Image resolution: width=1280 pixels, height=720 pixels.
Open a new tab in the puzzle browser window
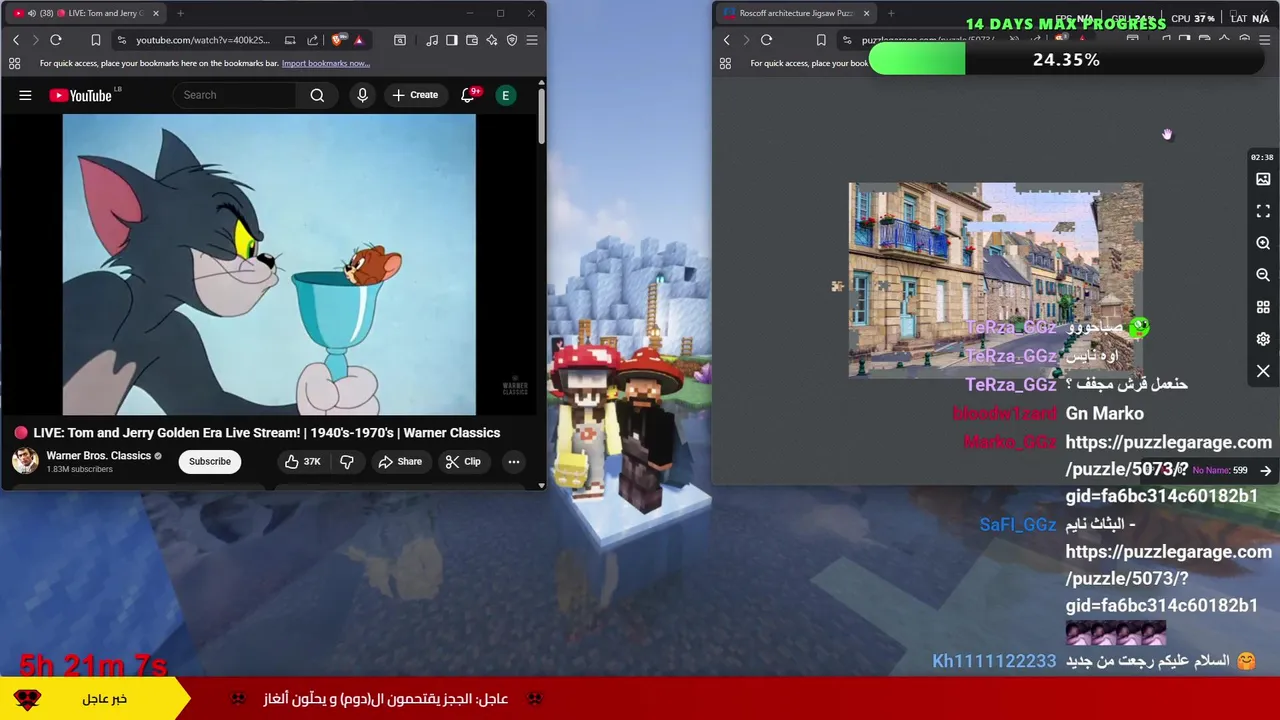(x=890, y=13)
